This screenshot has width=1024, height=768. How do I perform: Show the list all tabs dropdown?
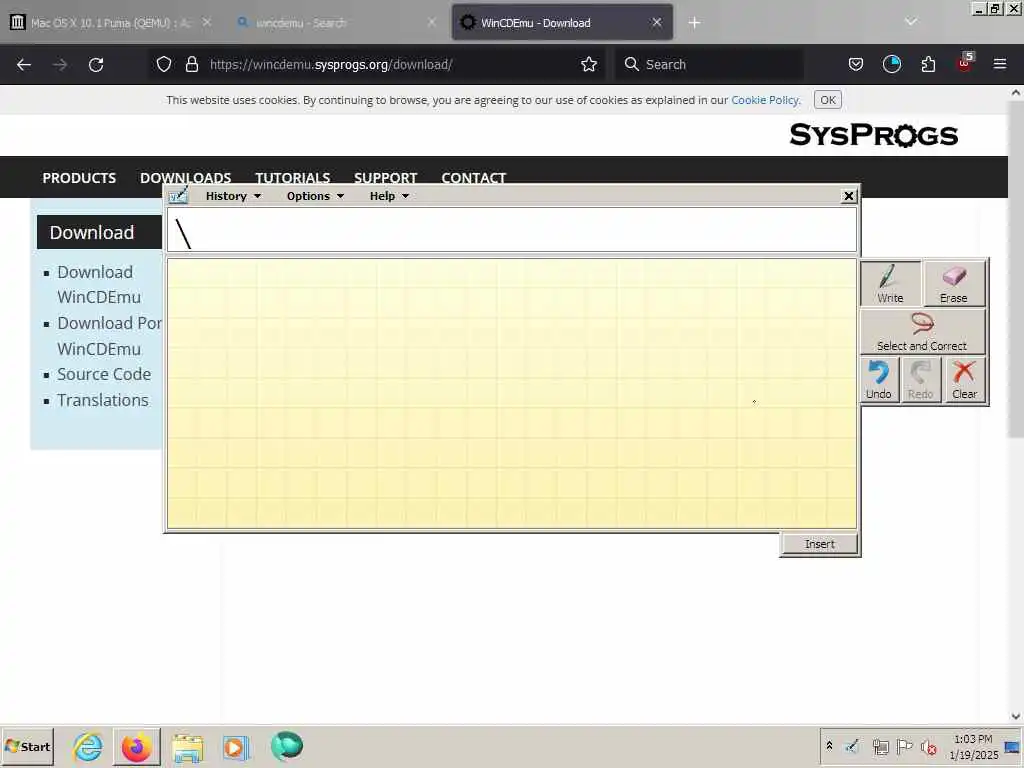click(911, 22)
